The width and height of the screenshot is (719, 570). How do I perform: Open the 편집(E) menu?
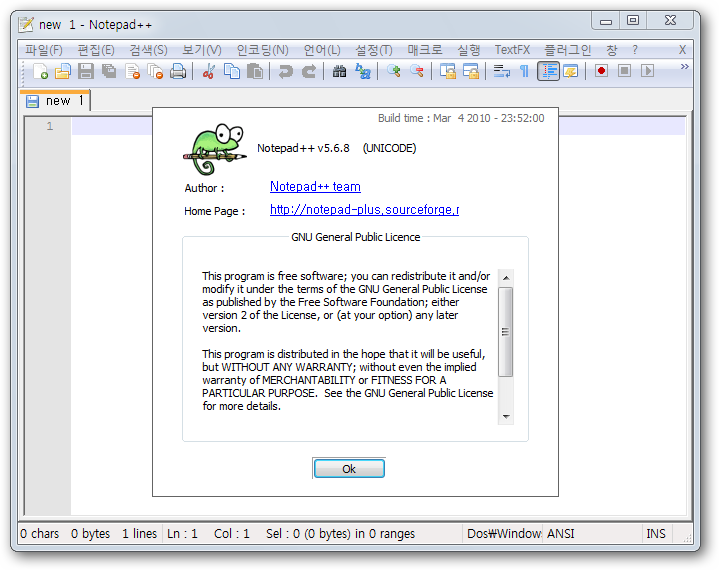tap(96, 50)
